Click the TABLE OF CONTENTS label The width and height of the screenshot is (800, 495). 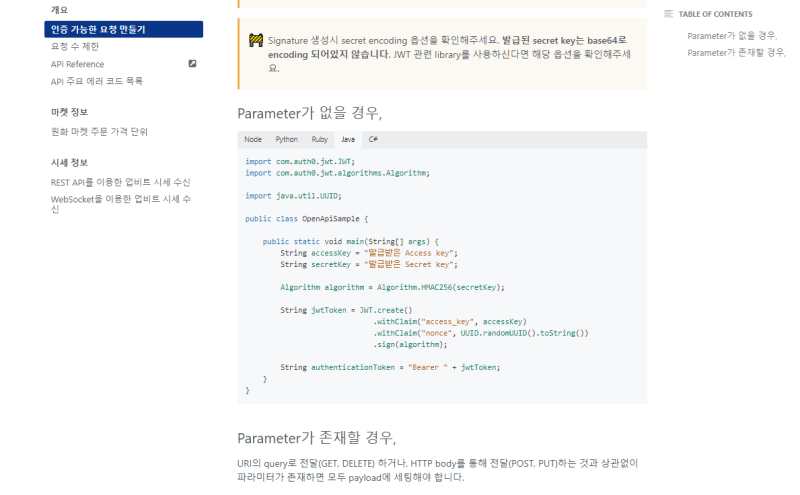715,14
